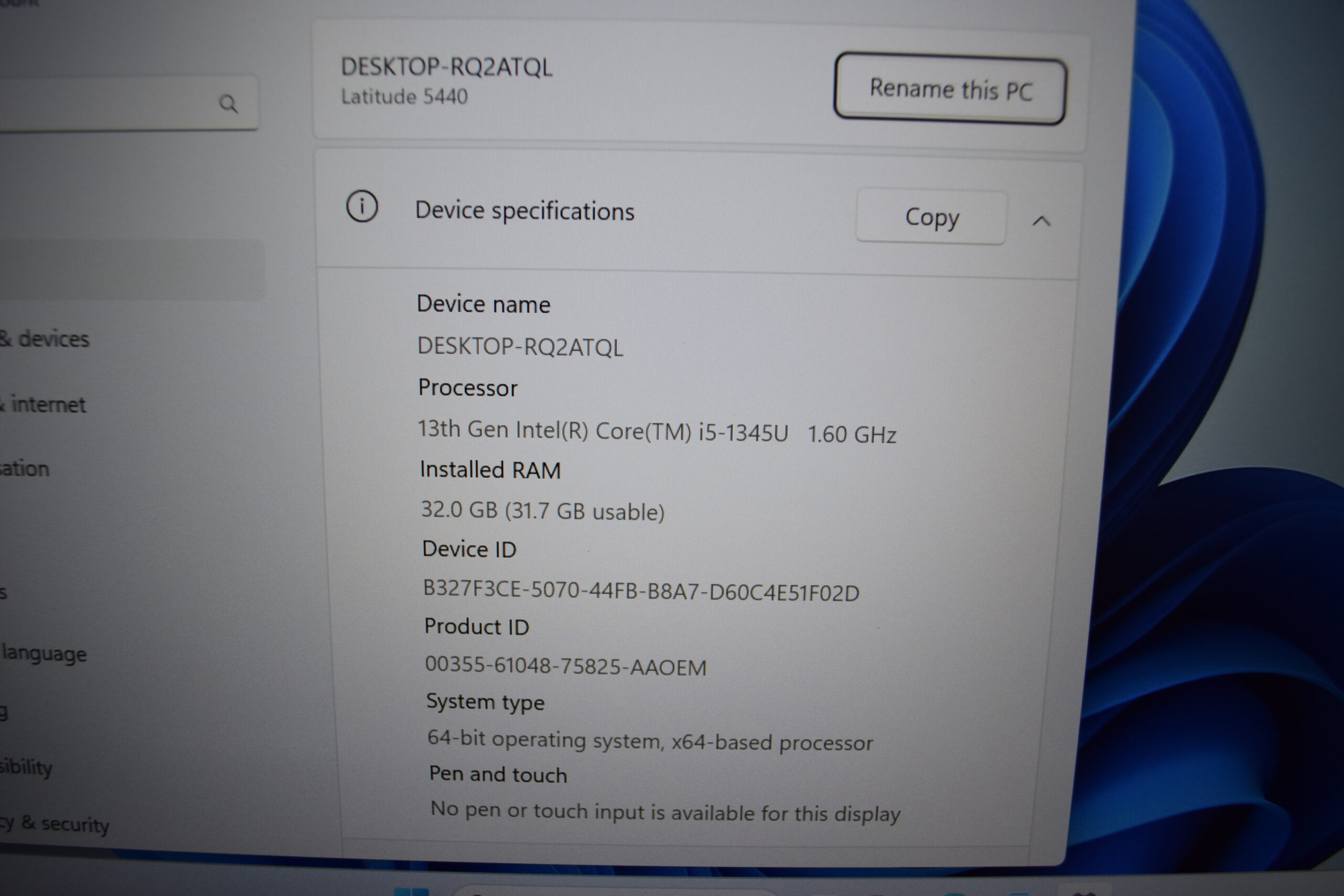The height and width of the screenshot is (896, 1344).
Task: Select the device name value DESKTOP-RQ2ATQL under Device name
Action: (520, 346)
